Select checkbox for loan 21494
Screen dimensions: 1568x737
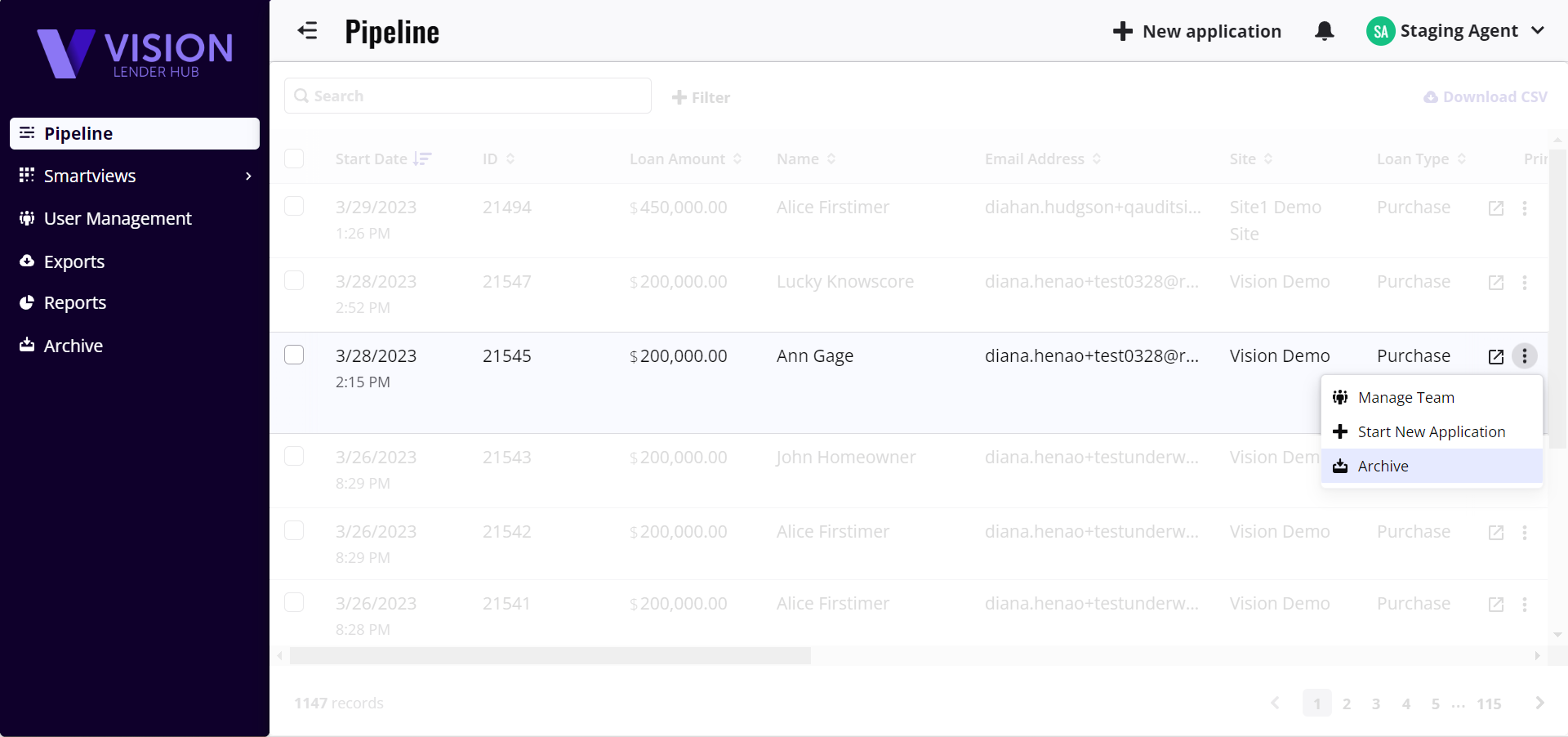click(x=294, y=206)
